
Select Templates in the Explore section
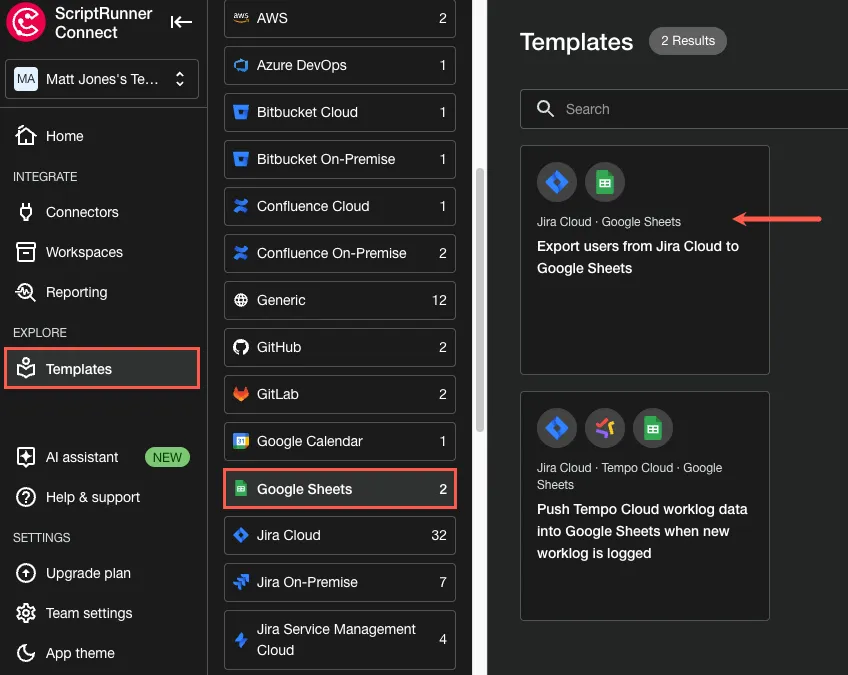coord(102,368)
